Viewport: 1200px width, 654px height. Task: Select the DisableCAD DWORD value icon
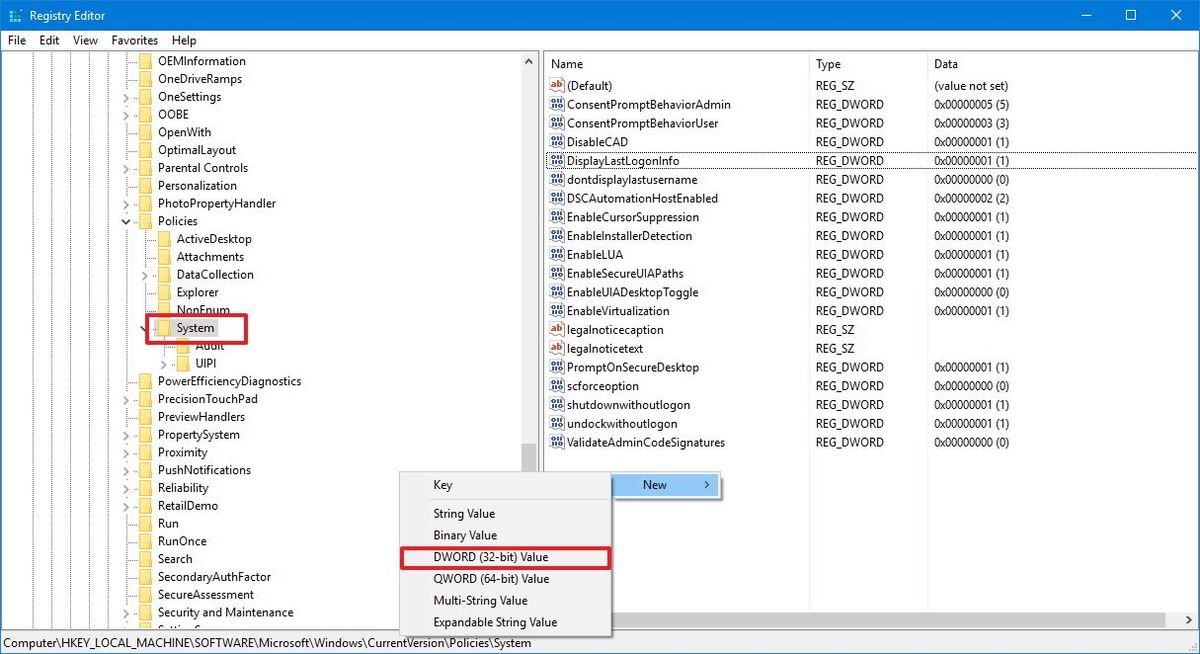(x=557, y=141)
